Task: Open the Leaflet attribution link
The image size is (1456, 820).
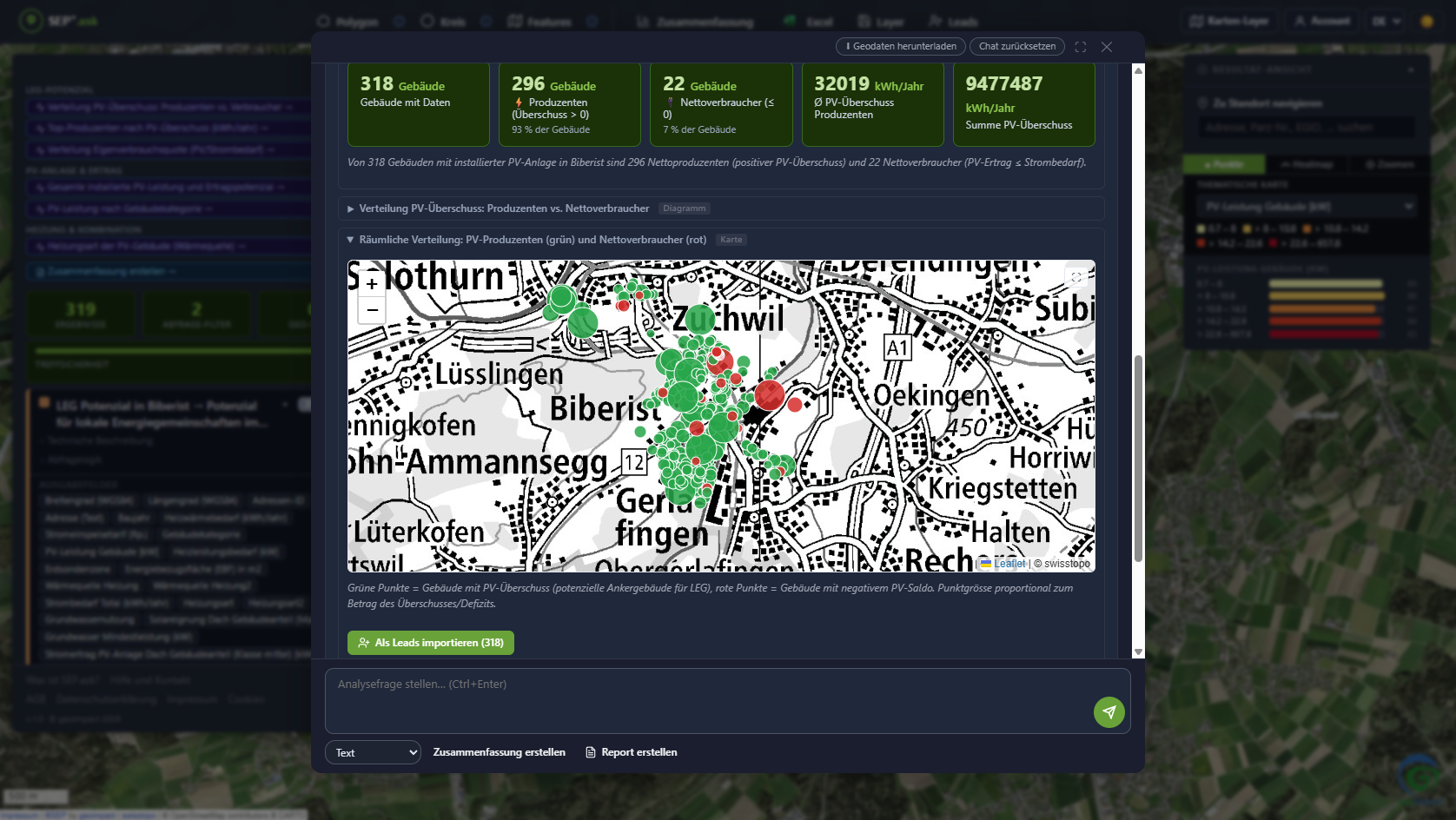Action: 1009,564
